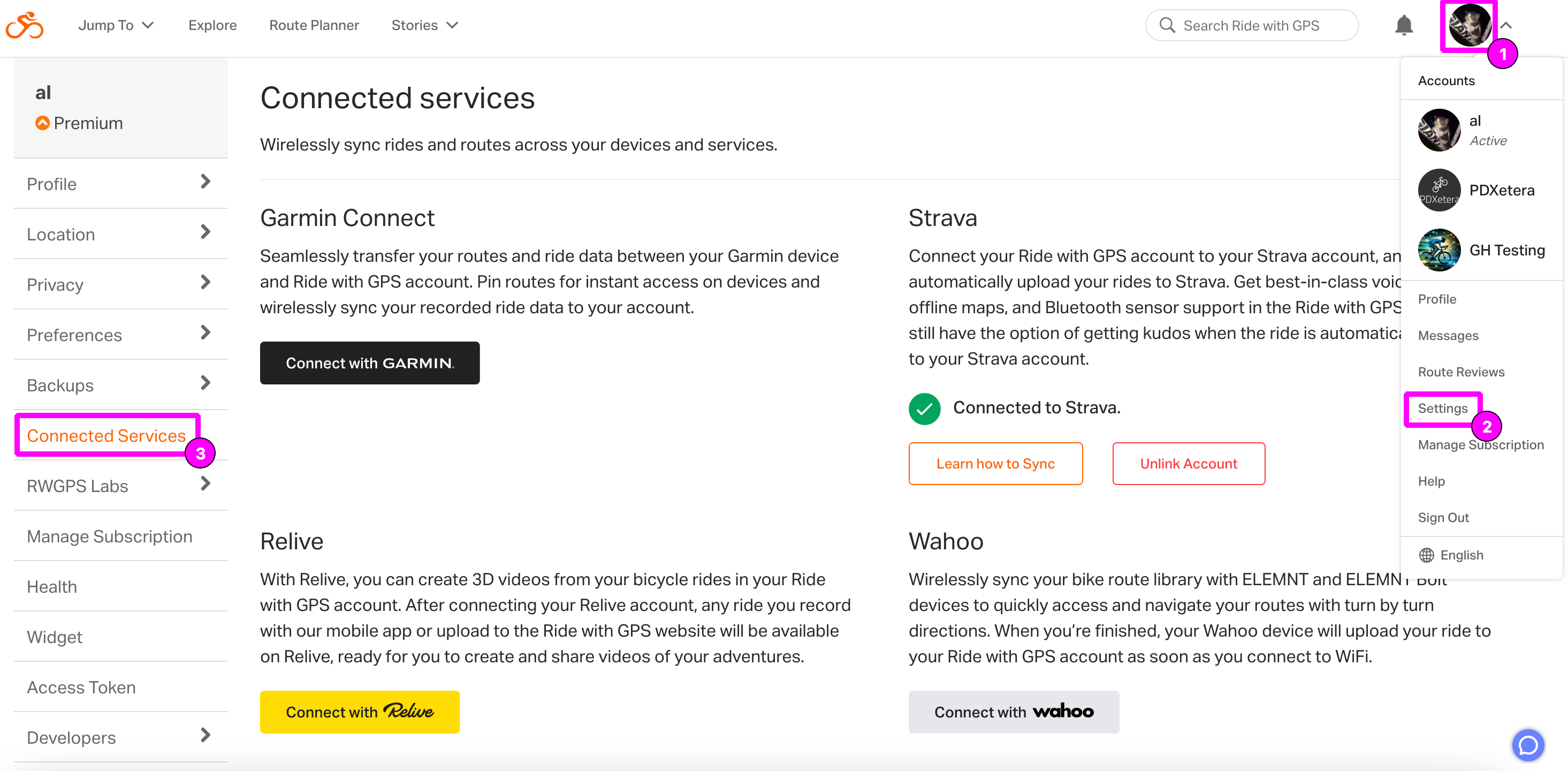Click the green Strava connected checkmark
1568x771 pixels.
pos(924,408)
